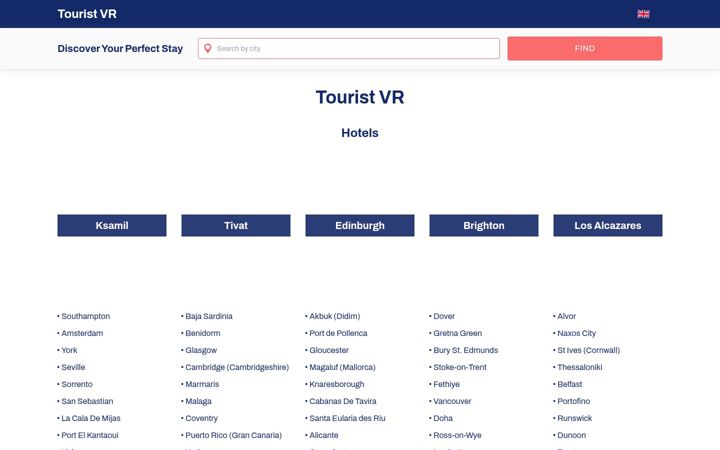Open the Baja Sardinia city link
Image resolution: width=720 pixels, height=450 pixels.
coord(209,316)
